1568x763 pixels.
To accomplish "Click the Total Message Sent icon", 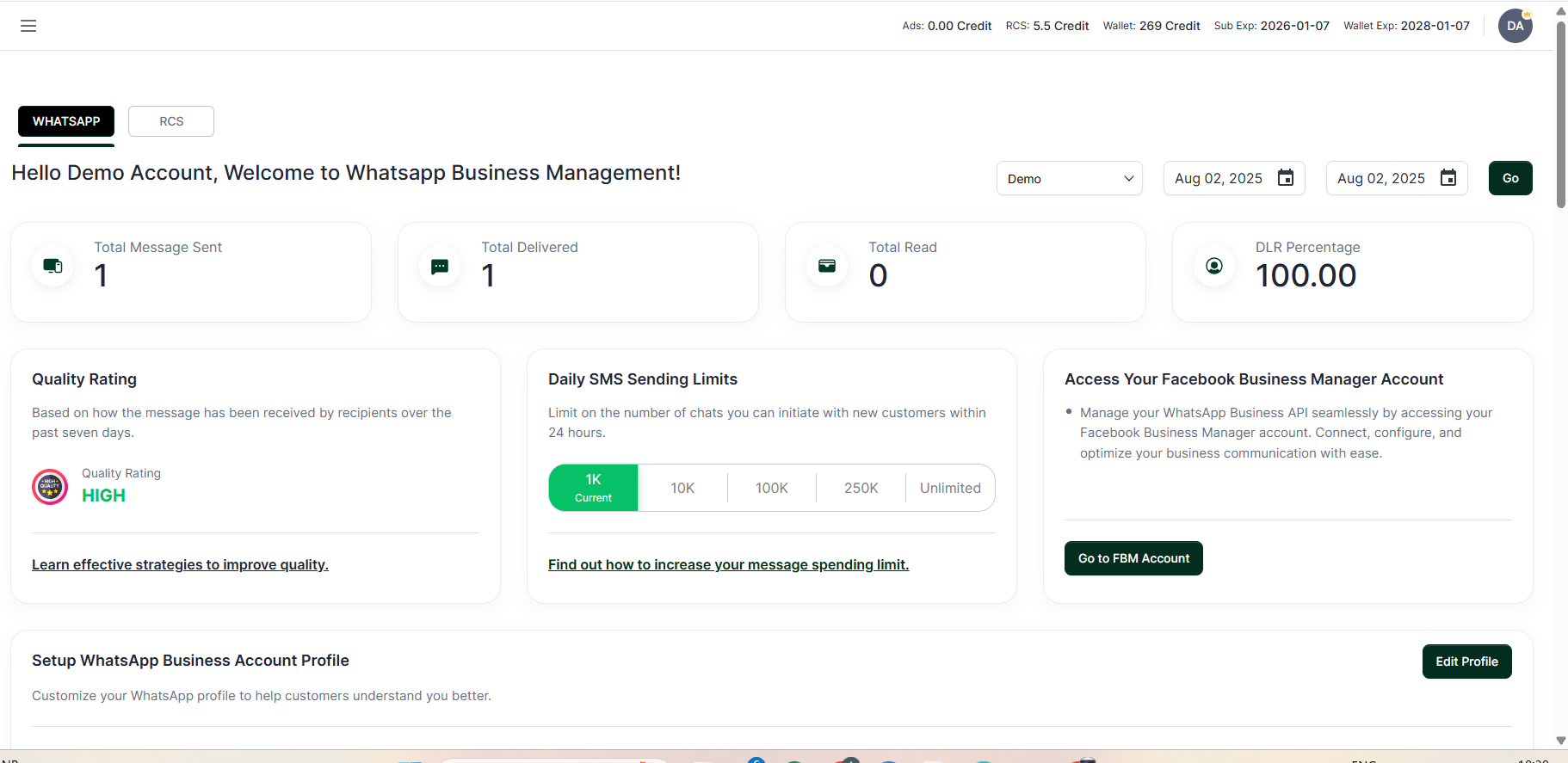I will point(52,267).
